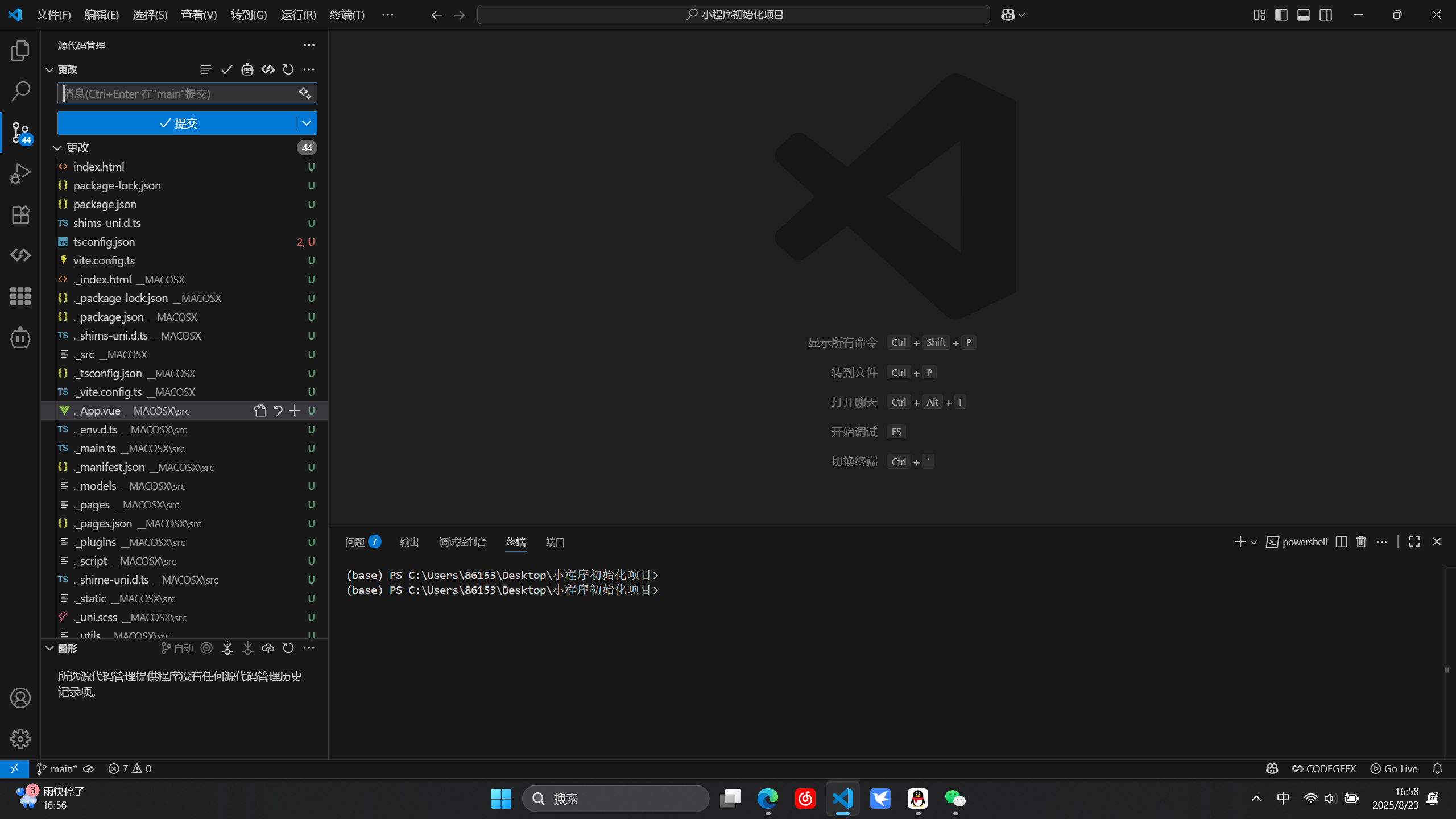Open the Explorer view in activity bar

point(20,51)
